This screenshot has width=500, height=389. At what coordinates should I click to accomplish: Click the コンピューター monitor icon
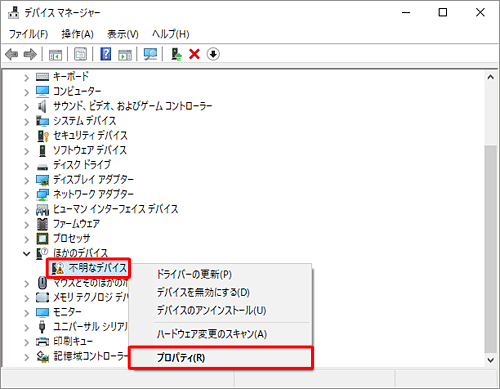pos(42,92)
